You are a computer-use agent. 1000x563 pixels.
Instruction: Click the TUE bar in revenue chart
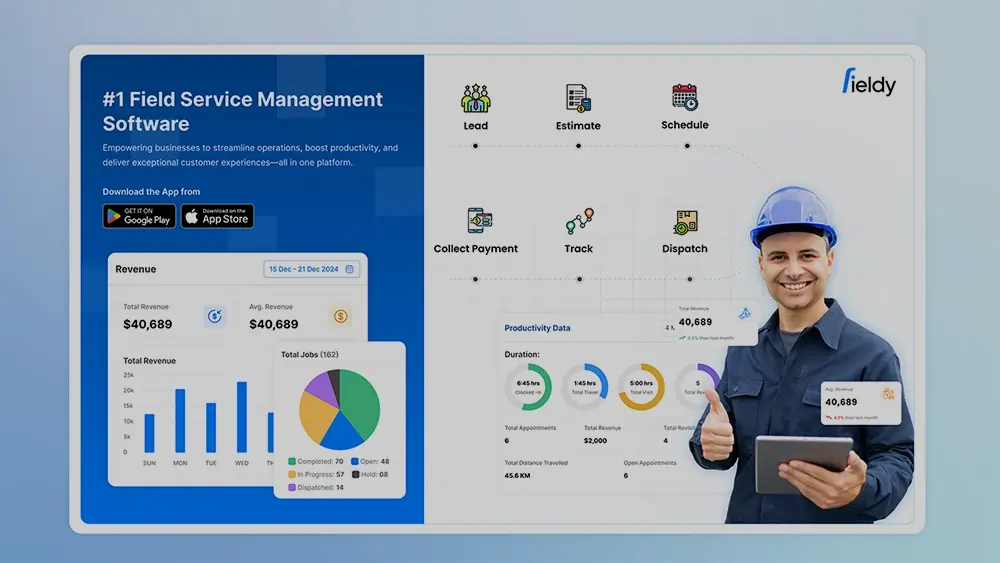211,427
